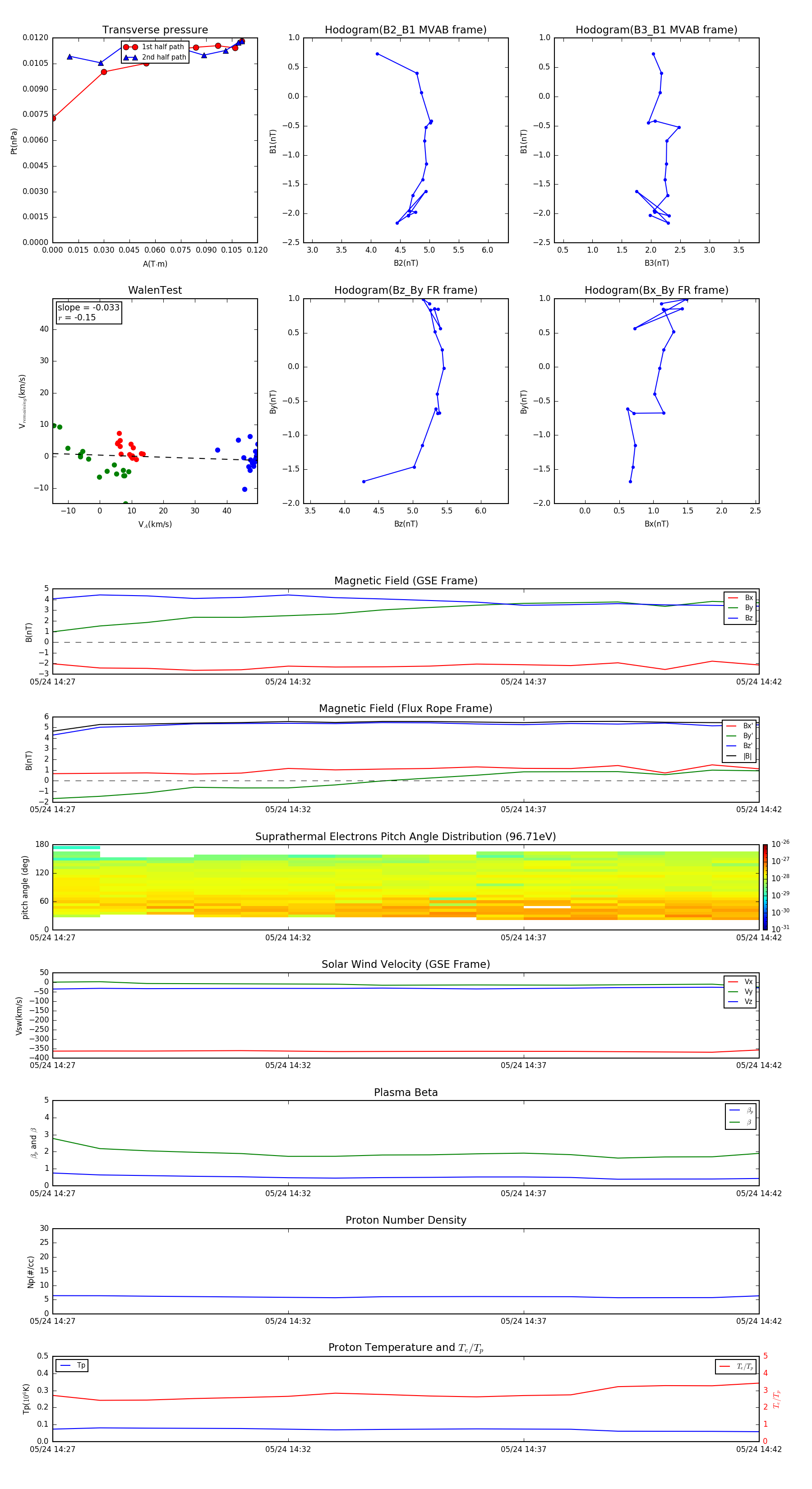Select the "Vx" legend entry
The image size is (812, 1489).
pyautogui.click(x=740, y=981)
